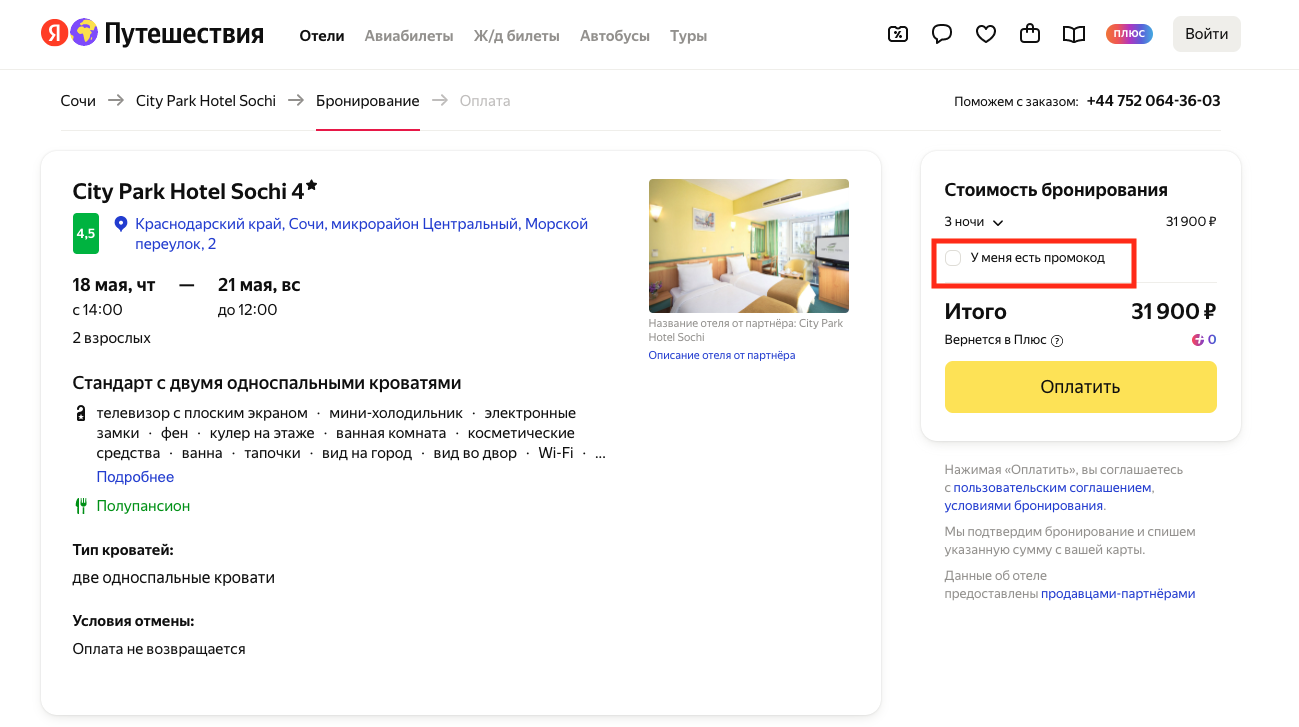Open the discounts percent ticket icon
Image resolution: width=1299 pixels, height=727 pixels.
(x=898, y=35)
